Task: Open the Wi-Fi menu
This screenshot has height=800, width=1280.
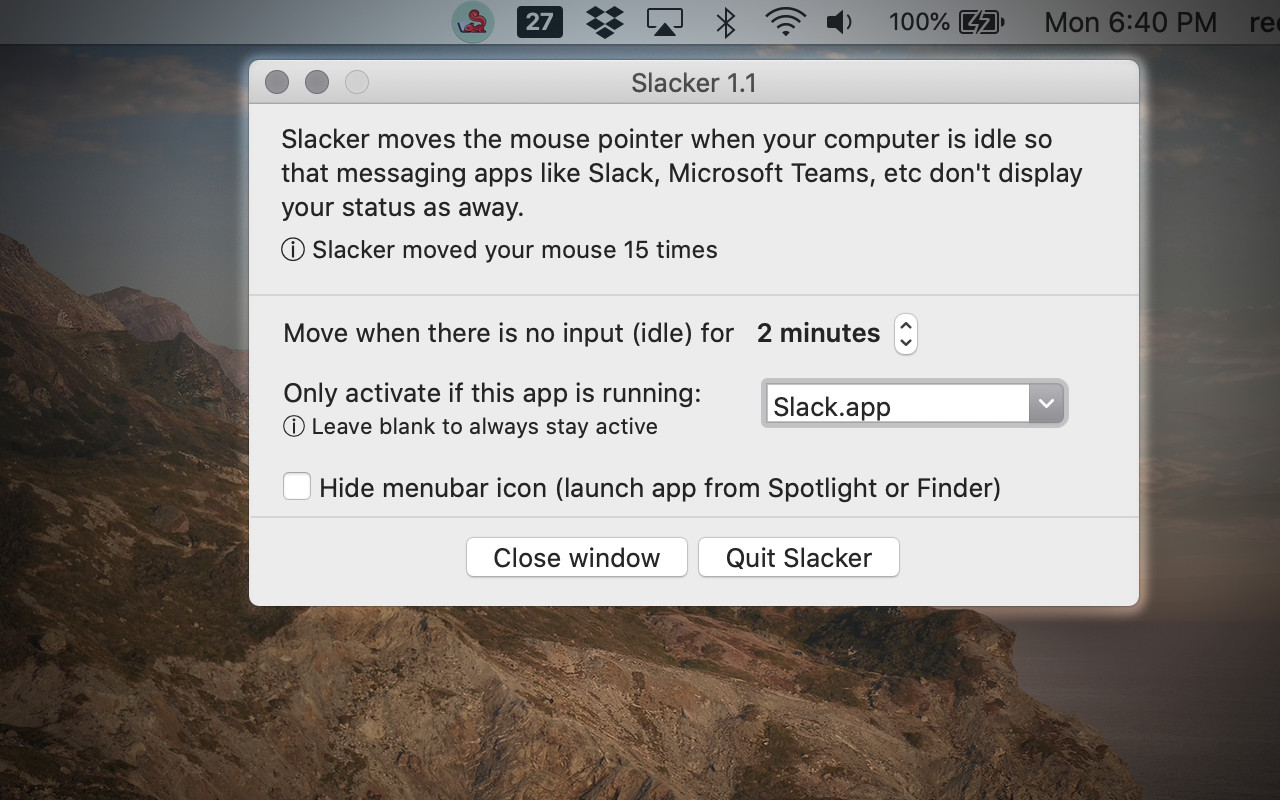Action: point(784,21)
